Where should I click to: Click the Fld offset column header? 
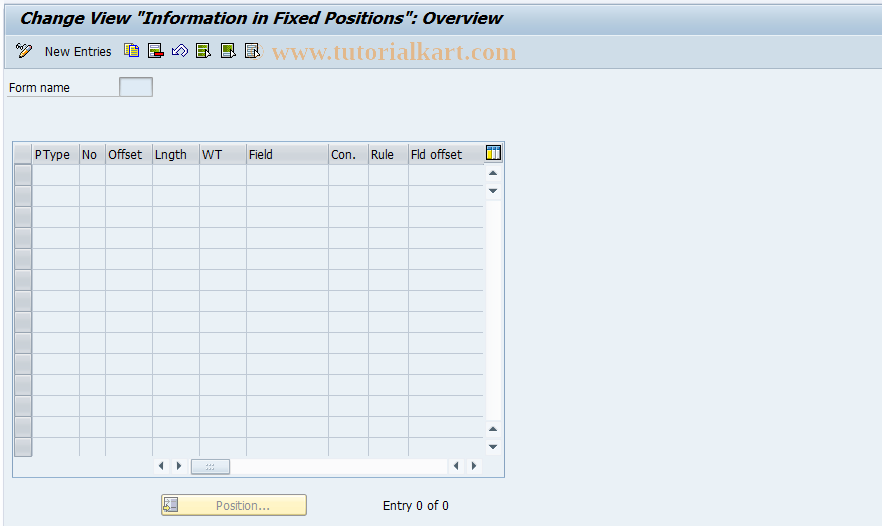coord(446,154)
